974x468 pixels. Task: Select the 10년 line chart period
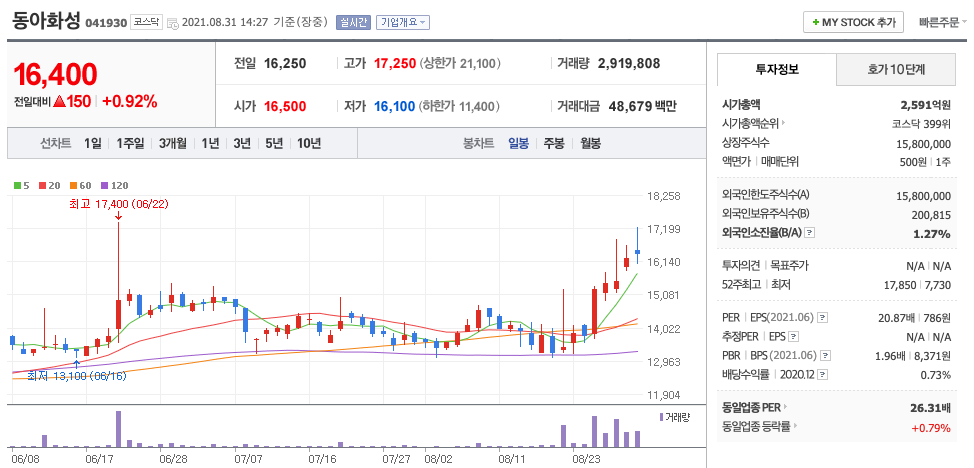pos(309,144)
